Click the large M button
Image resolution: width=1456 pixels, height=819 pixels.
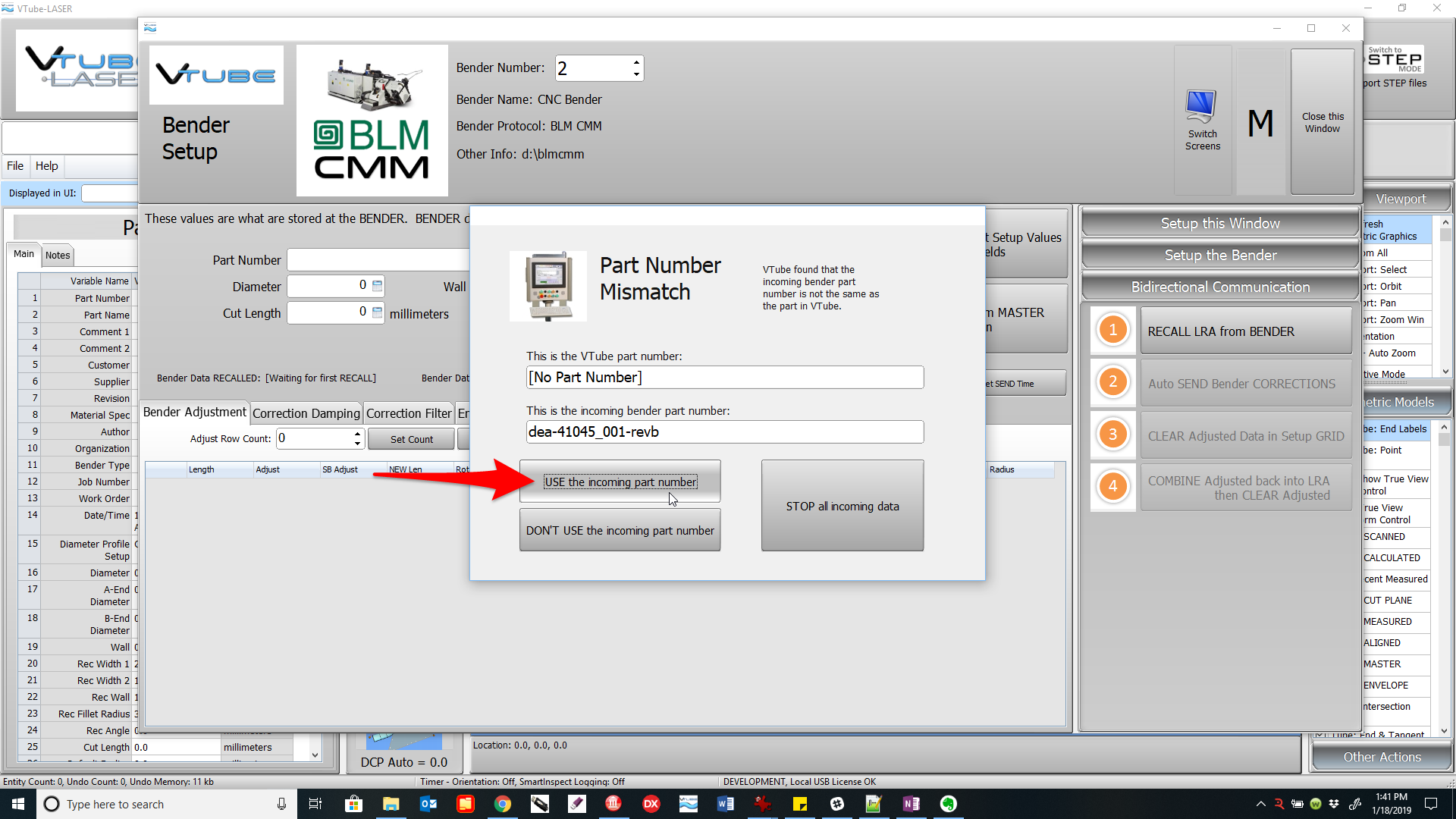point(1260,123)
